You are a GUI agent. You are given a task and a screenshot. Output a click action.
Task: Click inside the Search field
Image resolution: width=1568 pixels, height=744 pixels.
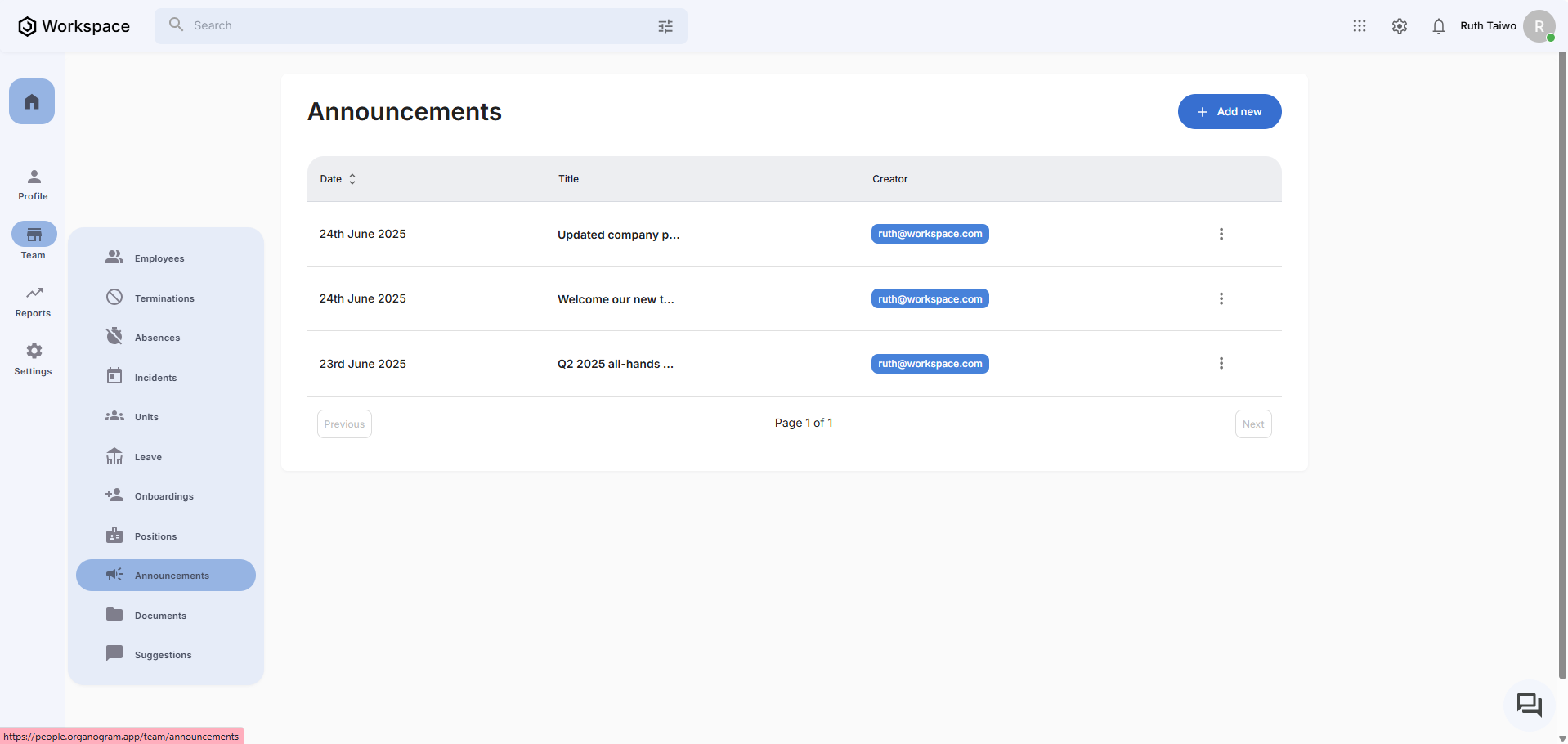click(409, 26)
